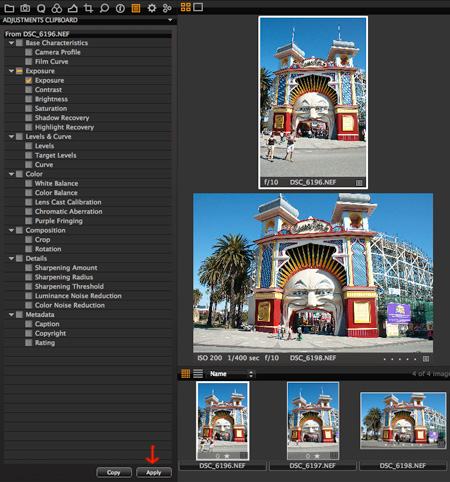The image size is (450, 482).
Task: Open the Capture camera tool tab
Action: [25, 8]
